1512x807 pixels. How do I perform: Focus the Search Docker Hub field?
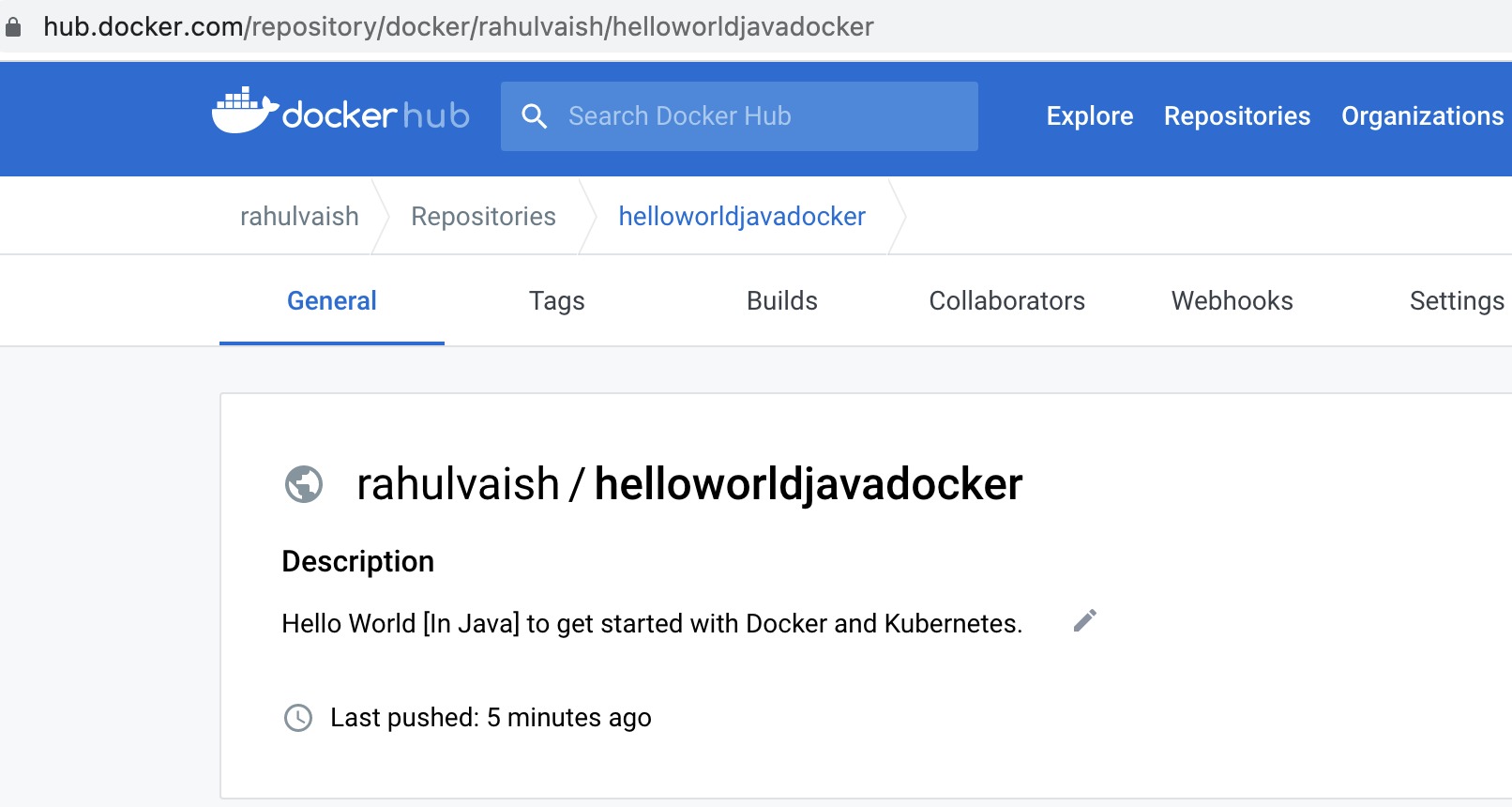[x=739, y=116]
